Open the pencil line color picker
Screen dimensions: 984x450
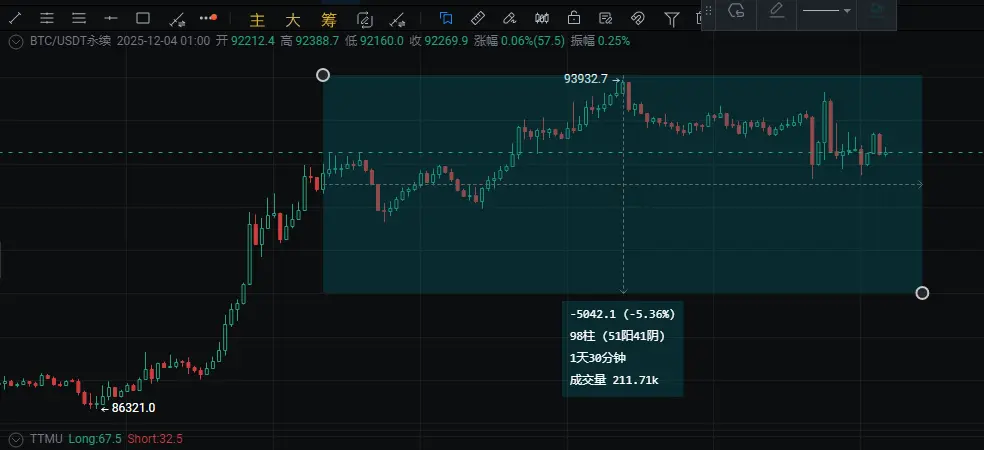click(776, 11)
